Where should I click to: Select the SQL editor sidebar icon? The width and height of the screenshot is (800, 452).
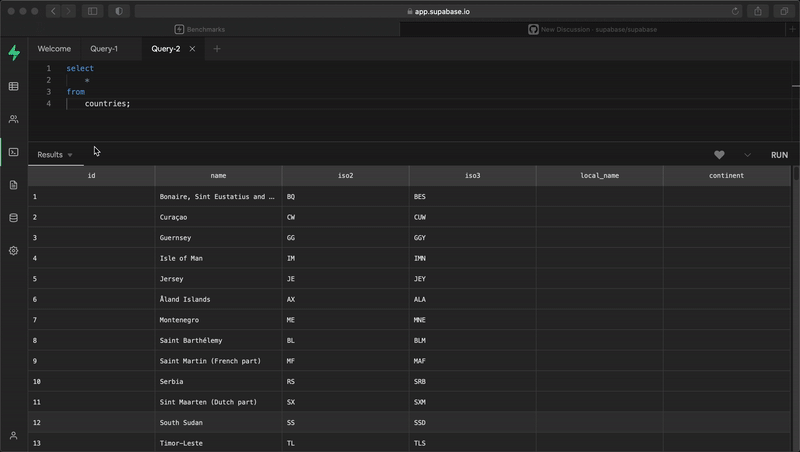[x=13, y=152]
